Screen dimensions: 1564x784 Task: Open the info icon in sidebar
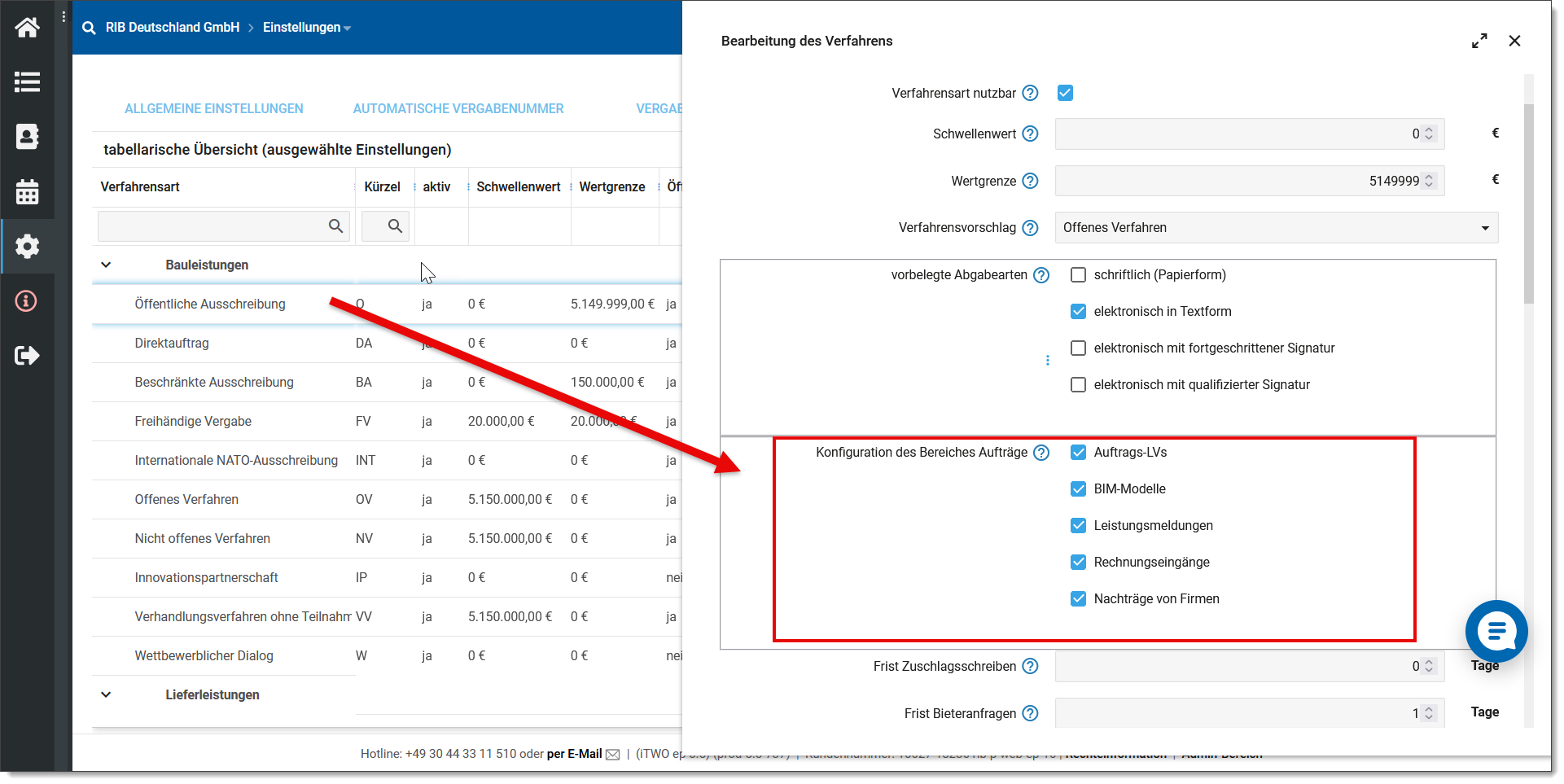pos(27,301)
